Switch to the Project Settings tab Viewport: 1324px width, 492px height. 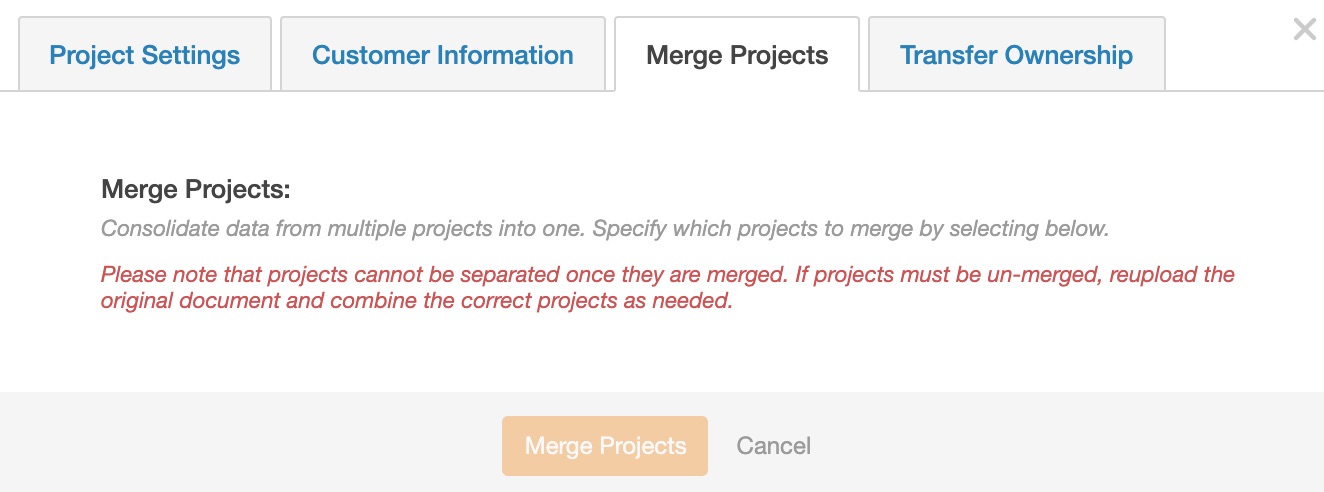(x=145, y=54)
